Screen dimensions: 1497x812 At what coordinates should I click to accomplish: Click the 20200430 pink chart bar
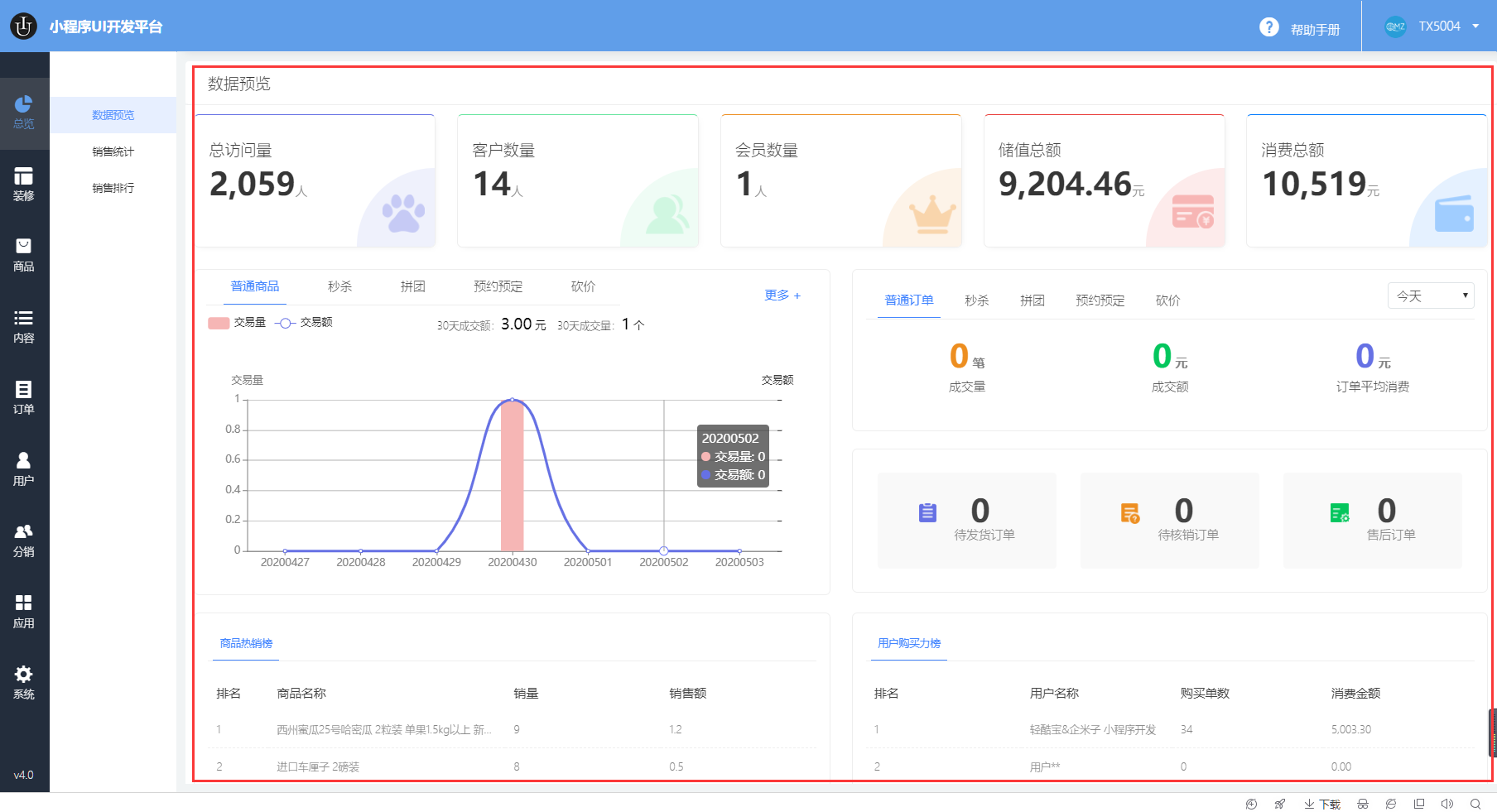point(513,475)
